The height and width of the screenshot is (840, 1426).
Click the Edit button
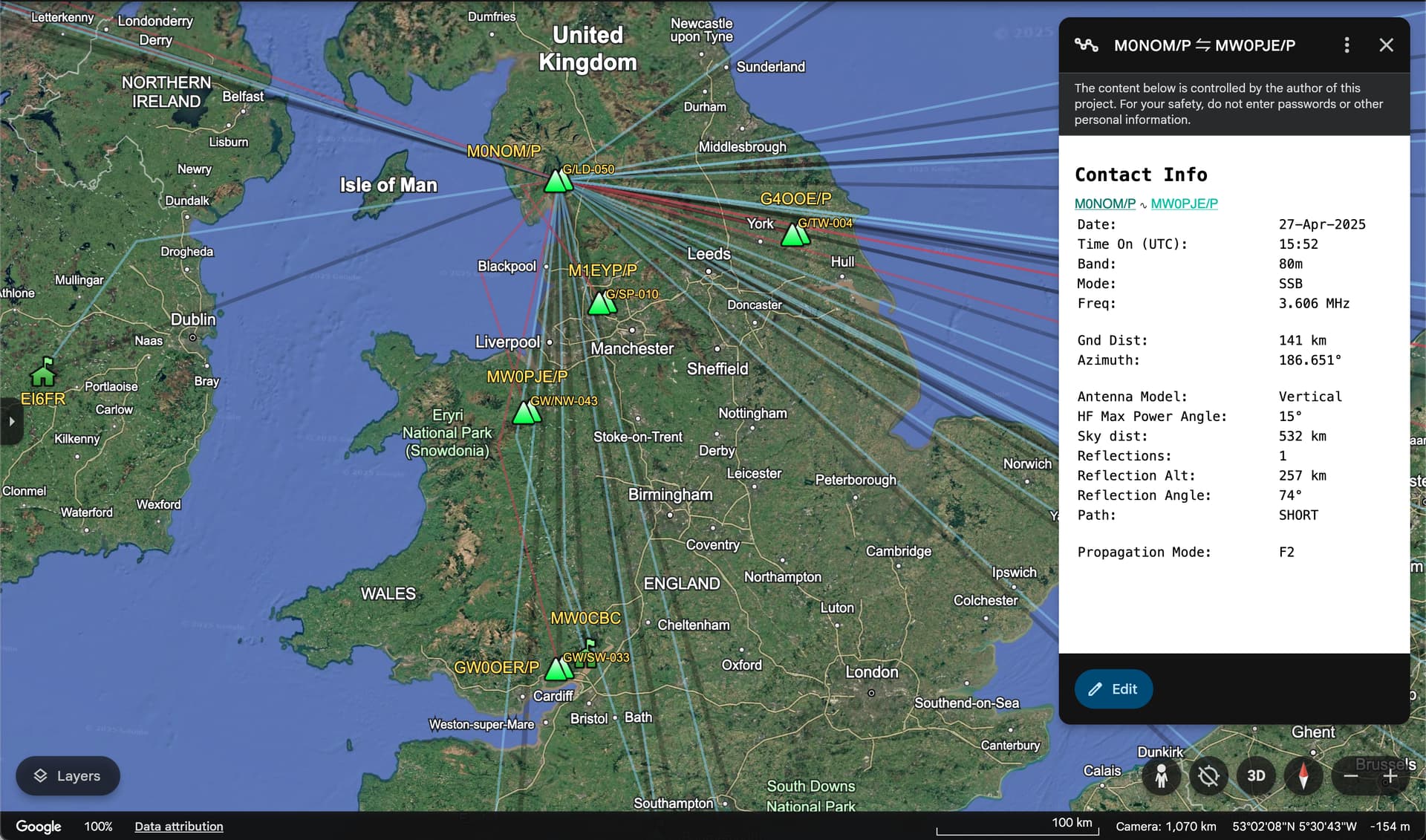point(1113,689)
